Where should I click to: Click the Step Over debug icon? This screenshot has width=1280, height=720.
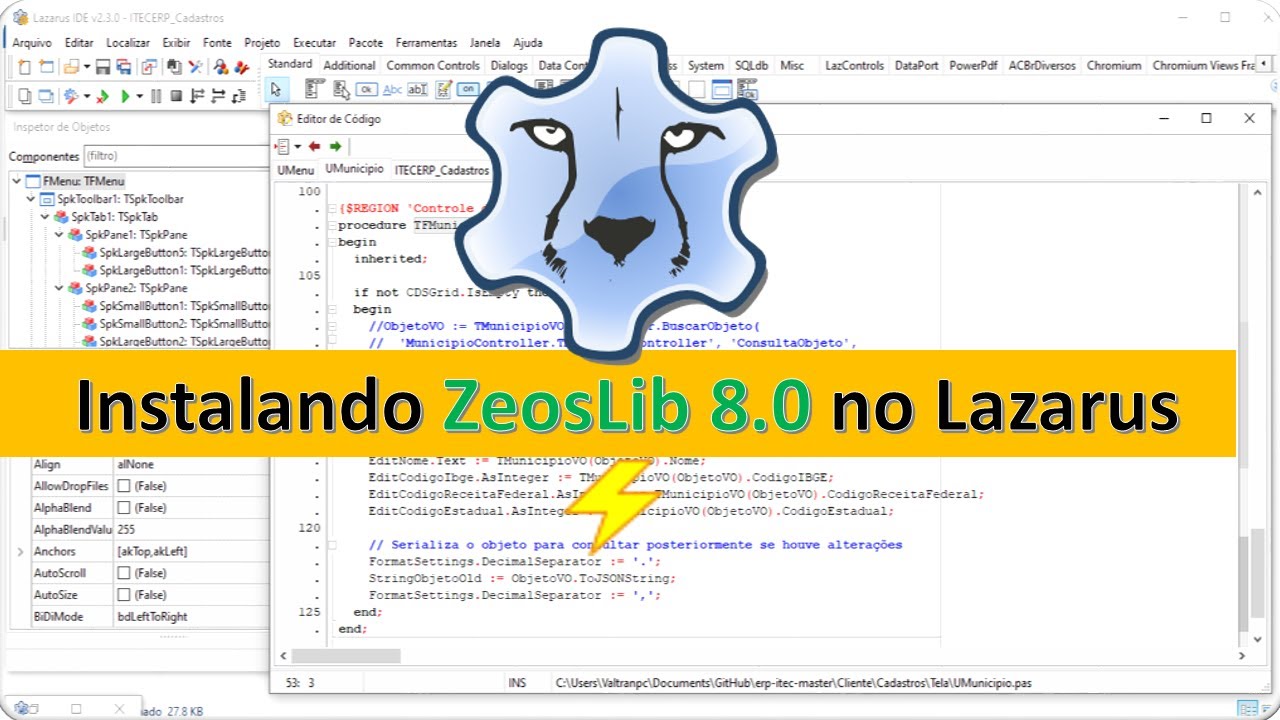[x=218, y=96]
